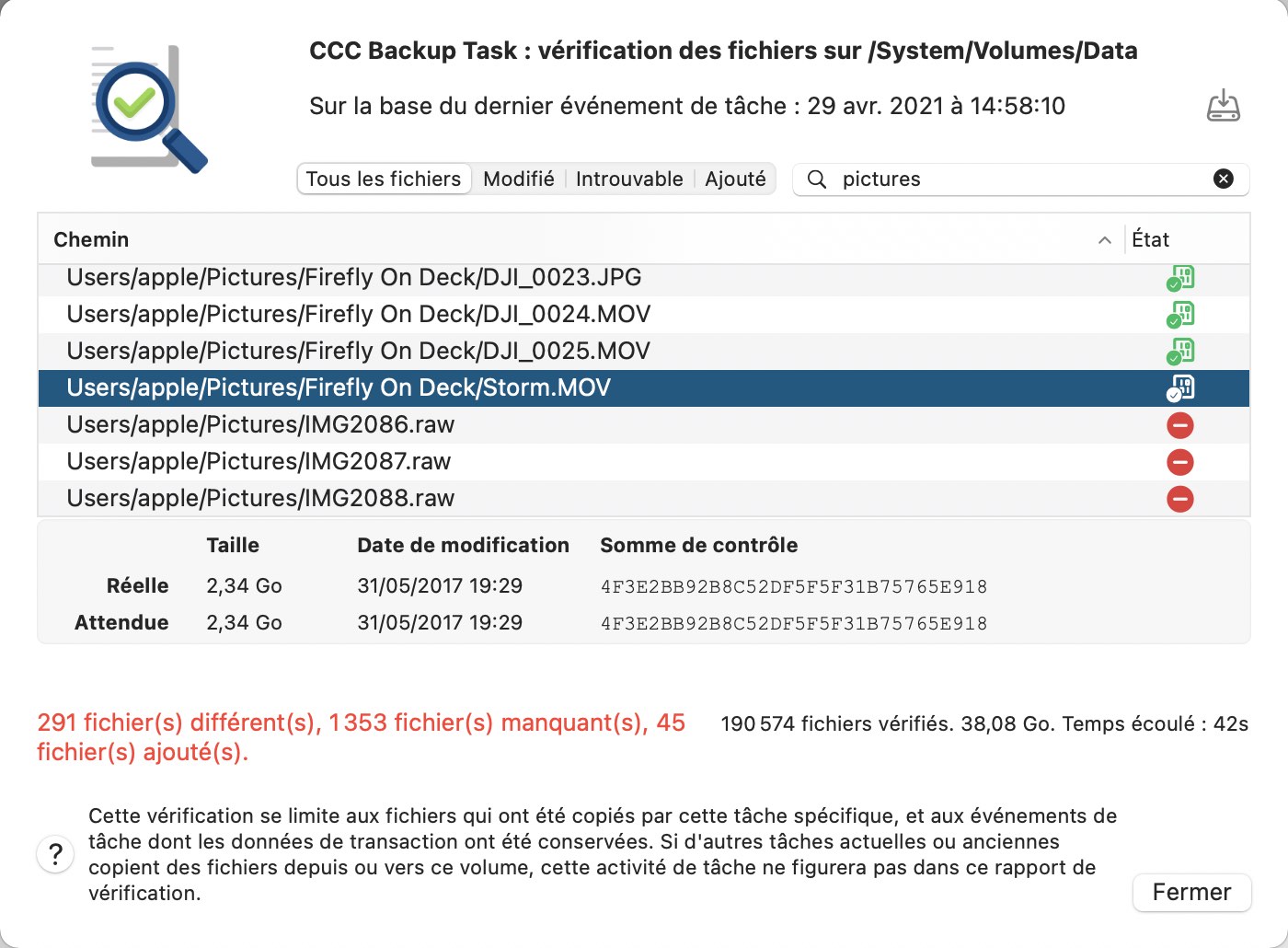Click verified status icon for DJI_0023.JPG
The width and height of the screenshot is (1288, 948).
[x=1180, y=278]
